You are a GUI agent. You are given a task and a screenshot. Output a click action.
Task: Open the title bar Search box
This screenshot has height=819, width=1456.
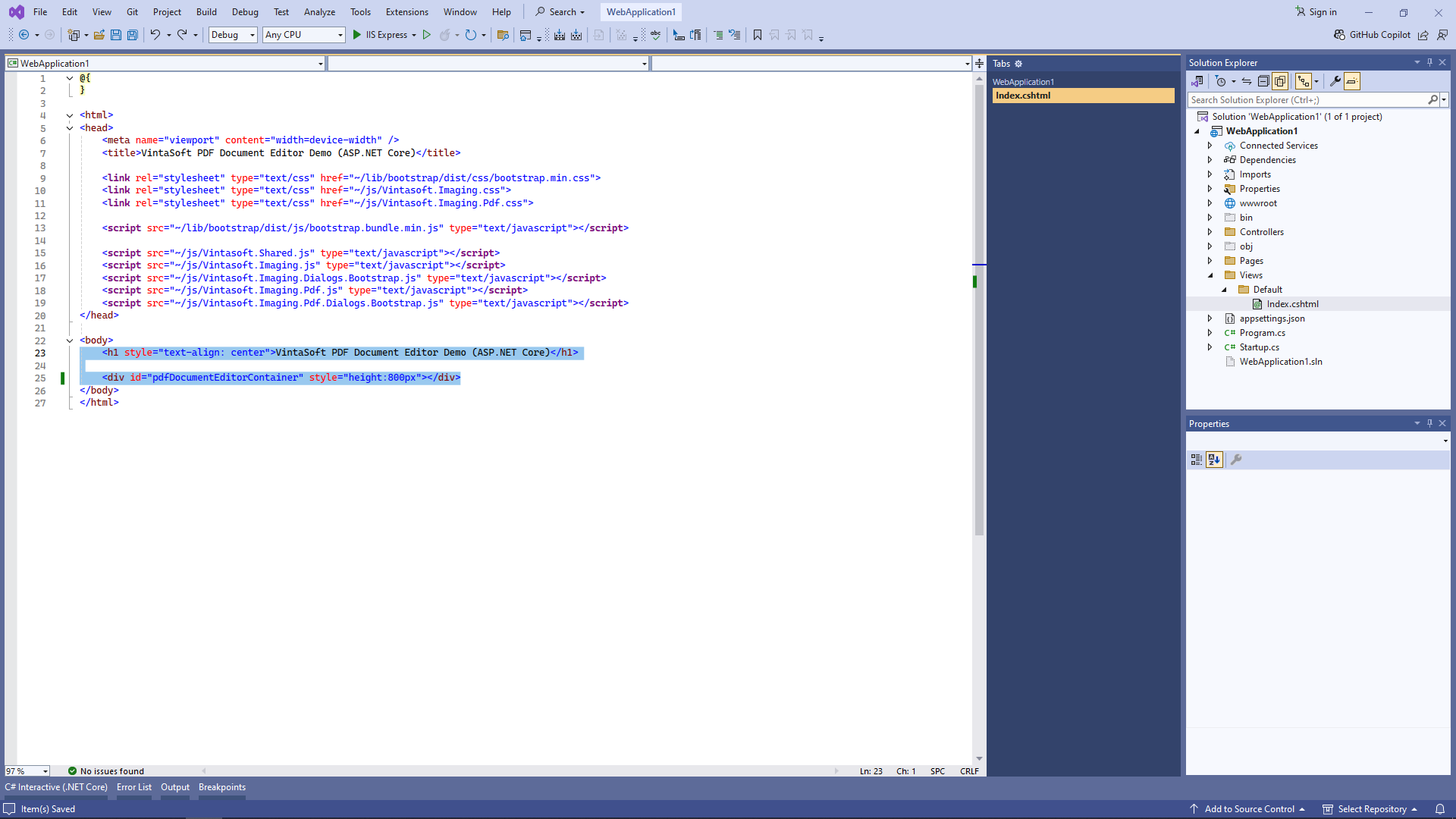[560, 12]
